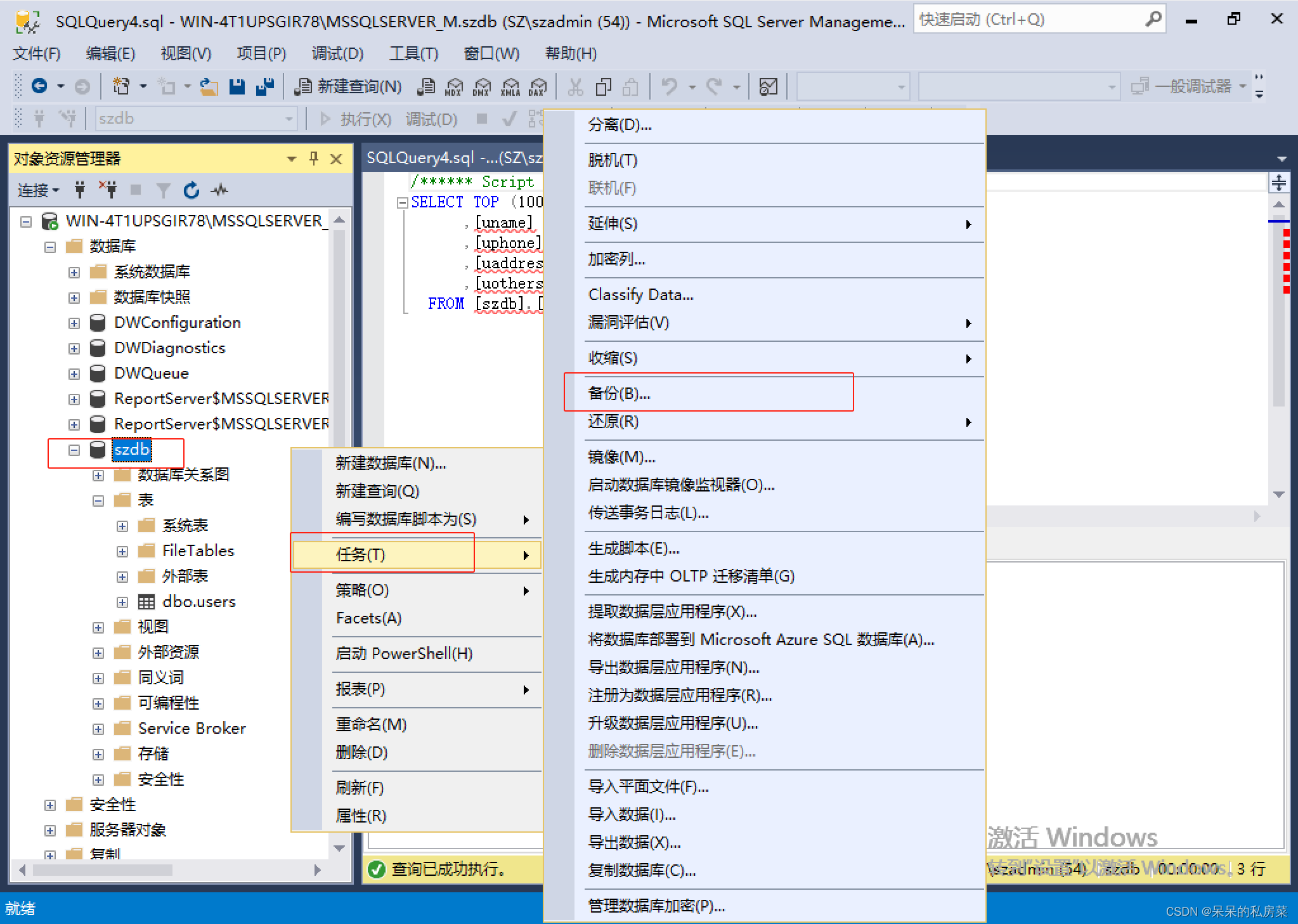Open the szdb database dropdown in toolbar
This screenshot has width=1298, height=924.
289,119
